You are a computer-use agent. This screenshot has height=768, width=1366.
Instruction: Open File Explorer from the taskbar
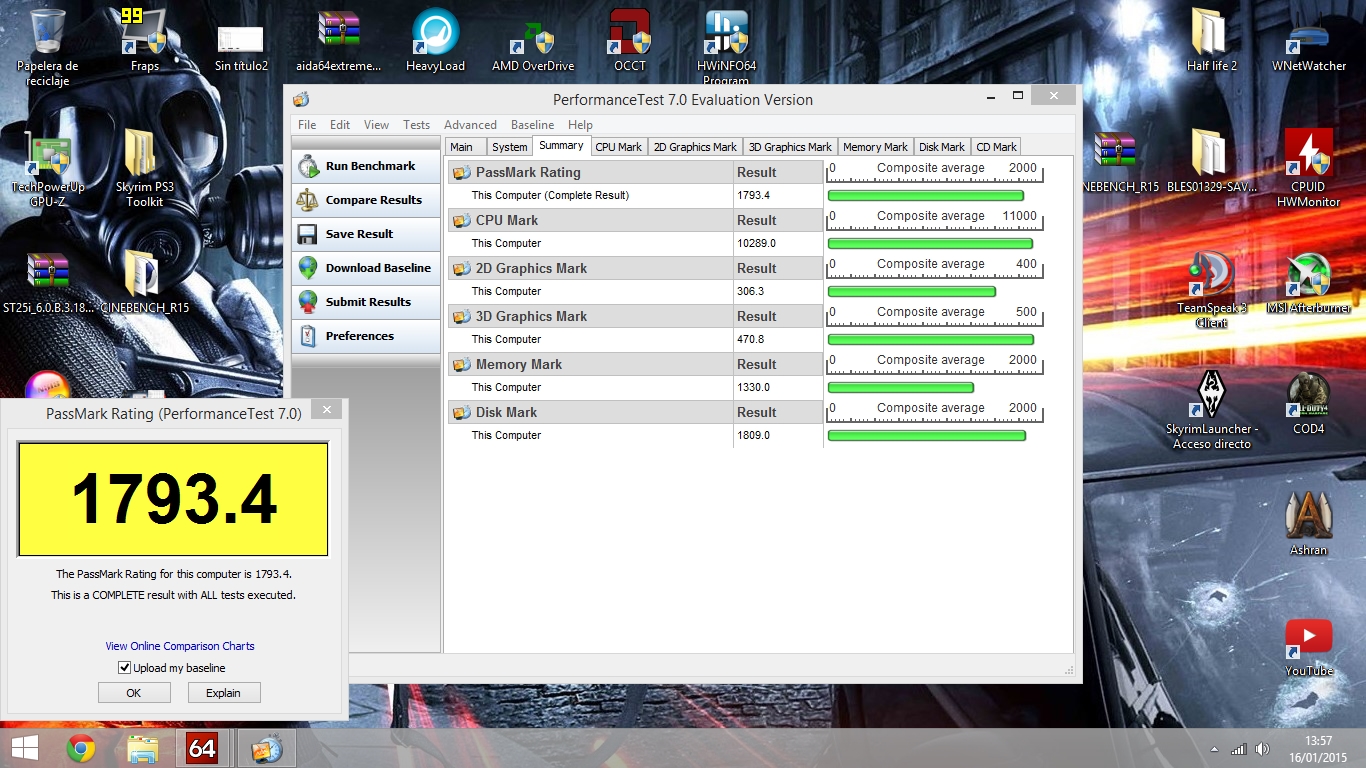click(x=142, y=748)
